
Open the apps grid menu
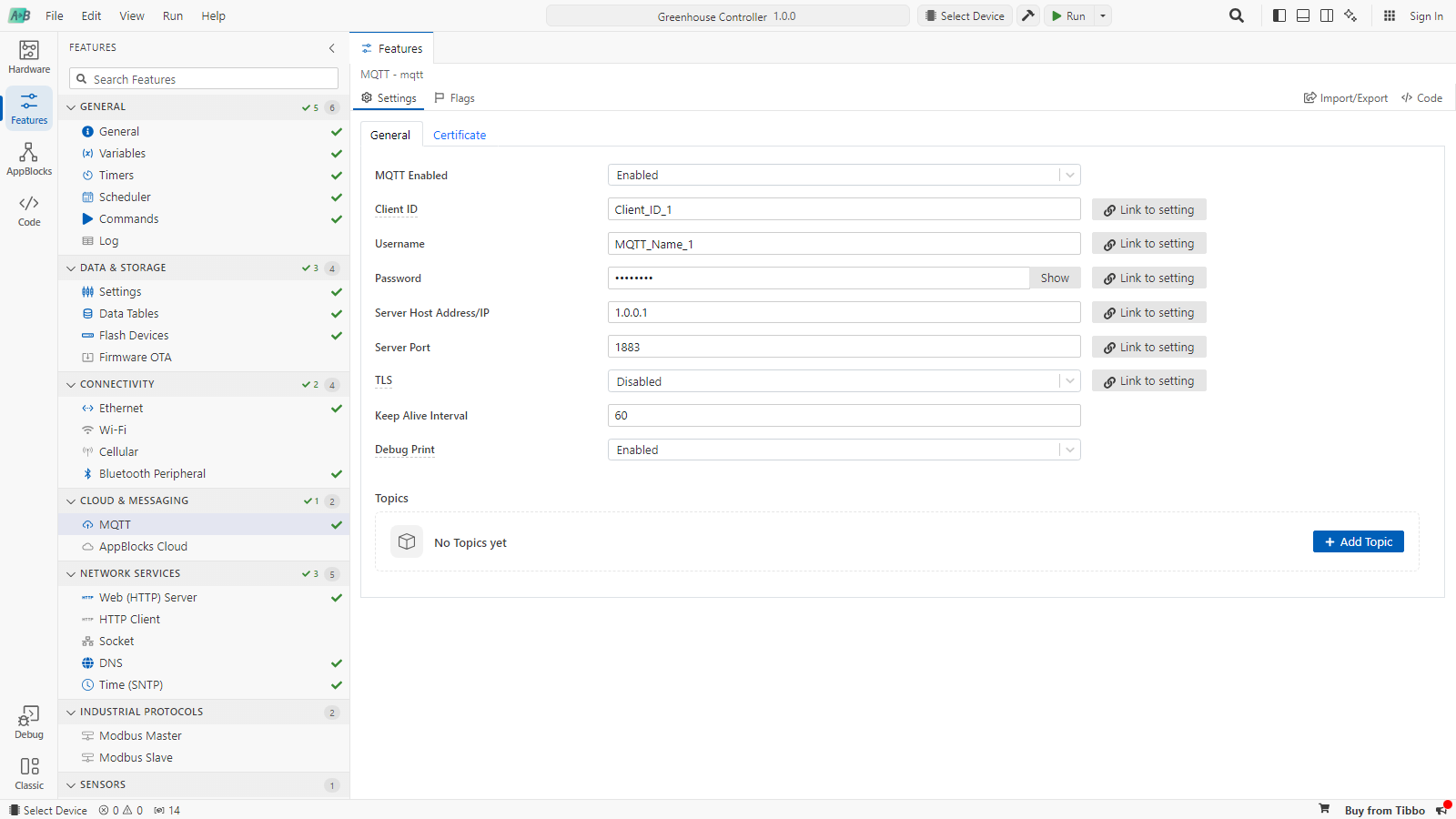coord(1390,15)
